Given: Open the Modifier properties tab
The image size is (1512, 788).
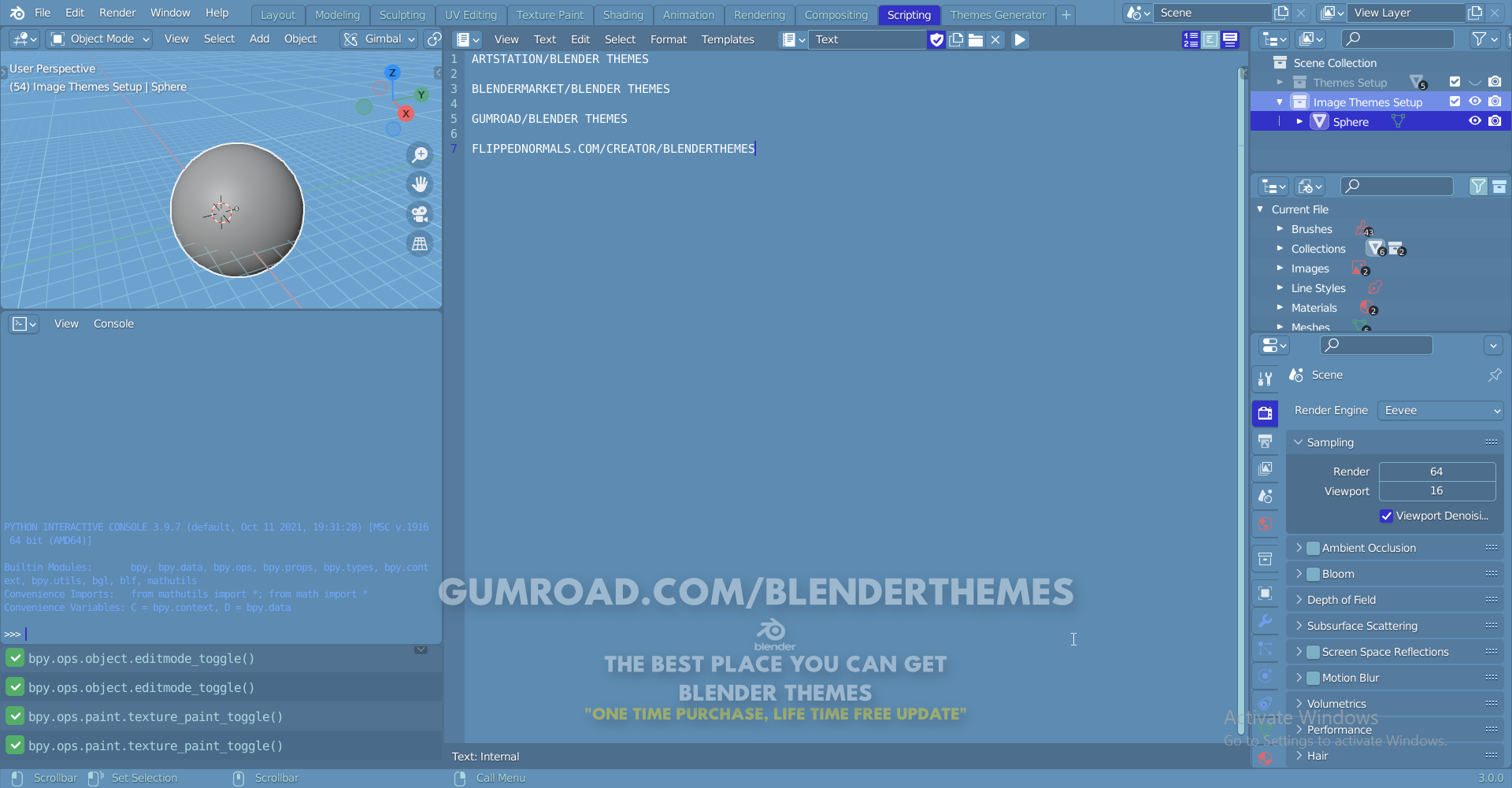Looking at the screenshot, I should [x=1266, y=620].
